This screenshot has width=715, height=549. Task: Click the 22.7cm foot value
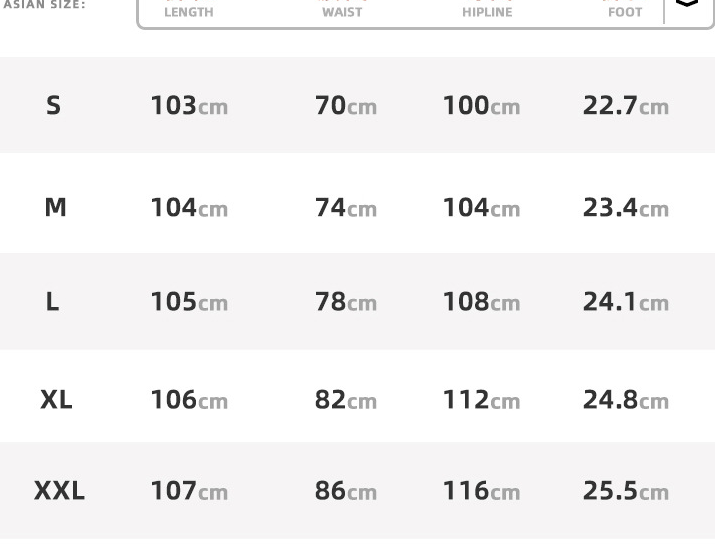point(625,105)
